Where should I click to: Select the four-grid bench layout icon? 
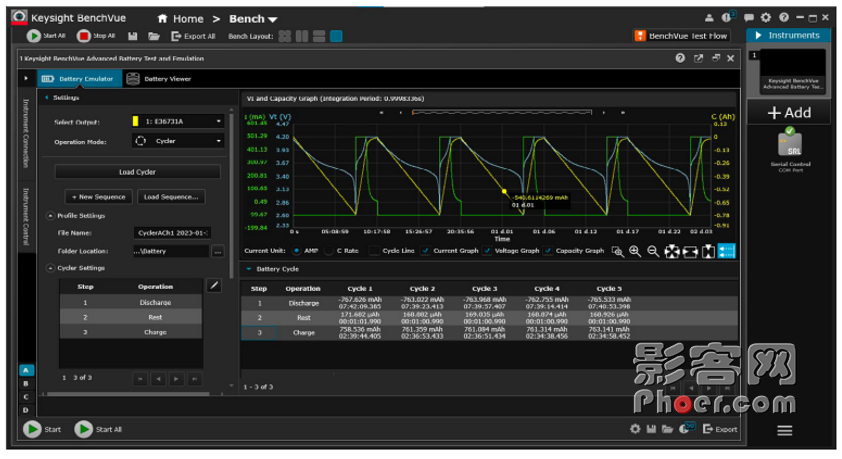coord(285,36)
